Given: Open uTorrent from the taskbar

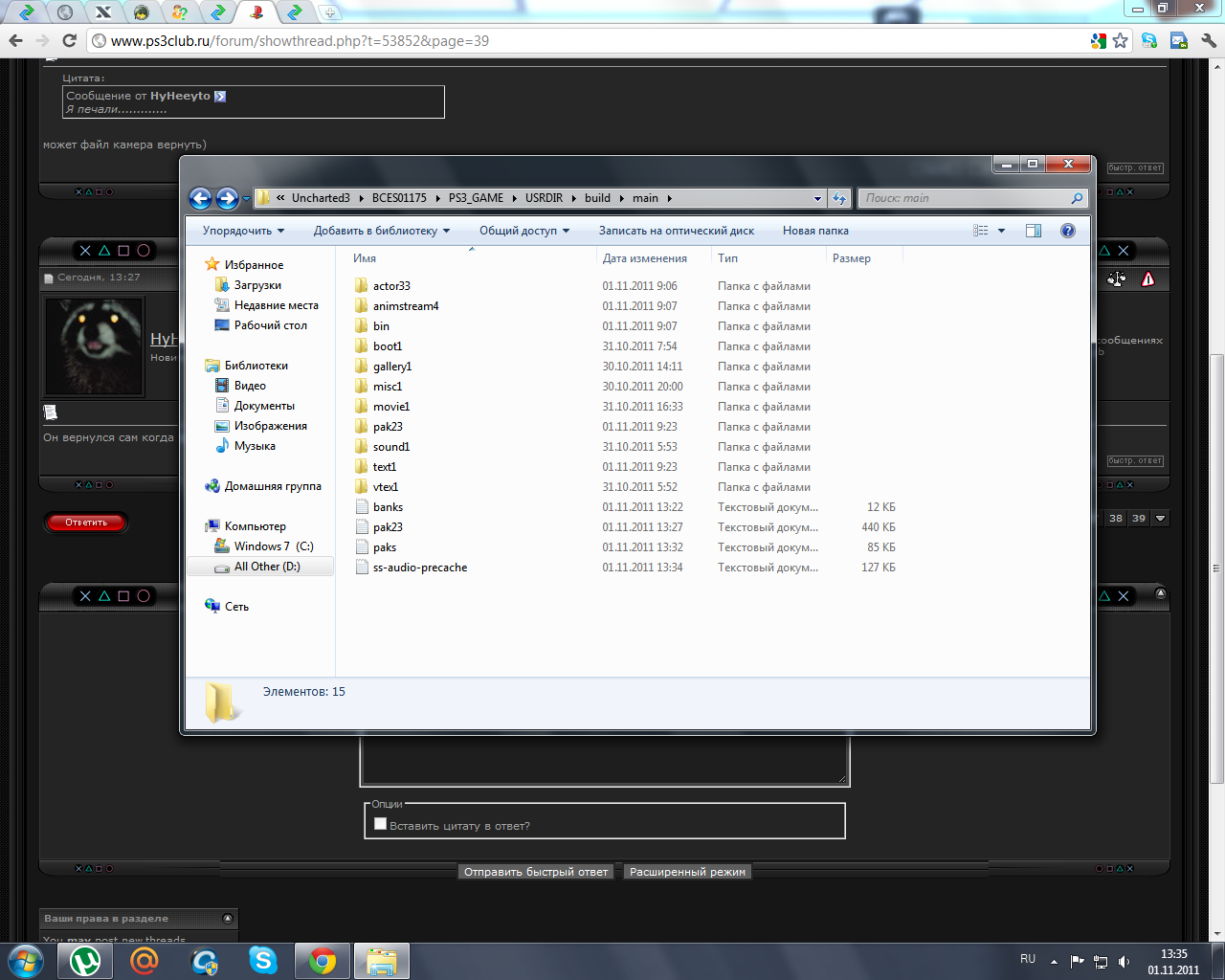Looking at the screenshot, I should point(86,961).
